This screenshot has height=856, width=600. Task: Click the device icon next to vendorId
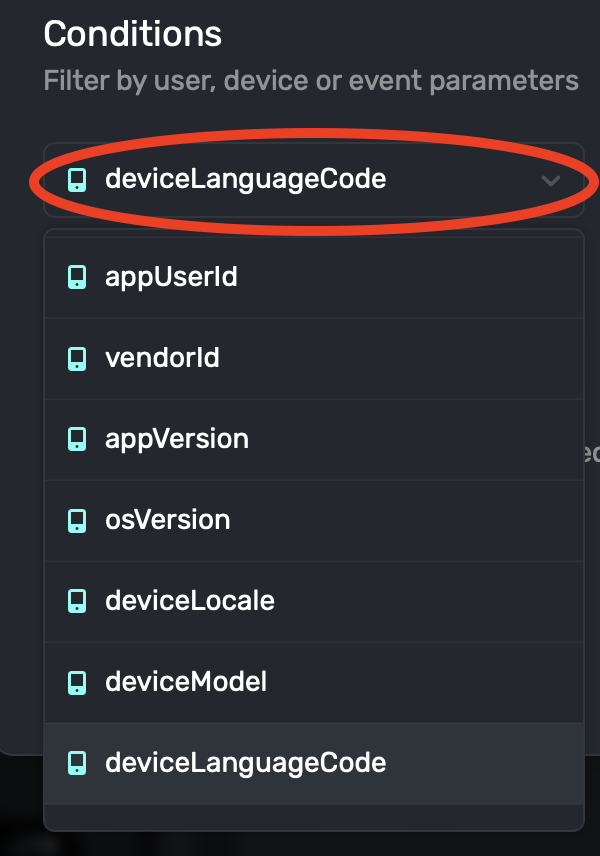(x=76, y=358)
